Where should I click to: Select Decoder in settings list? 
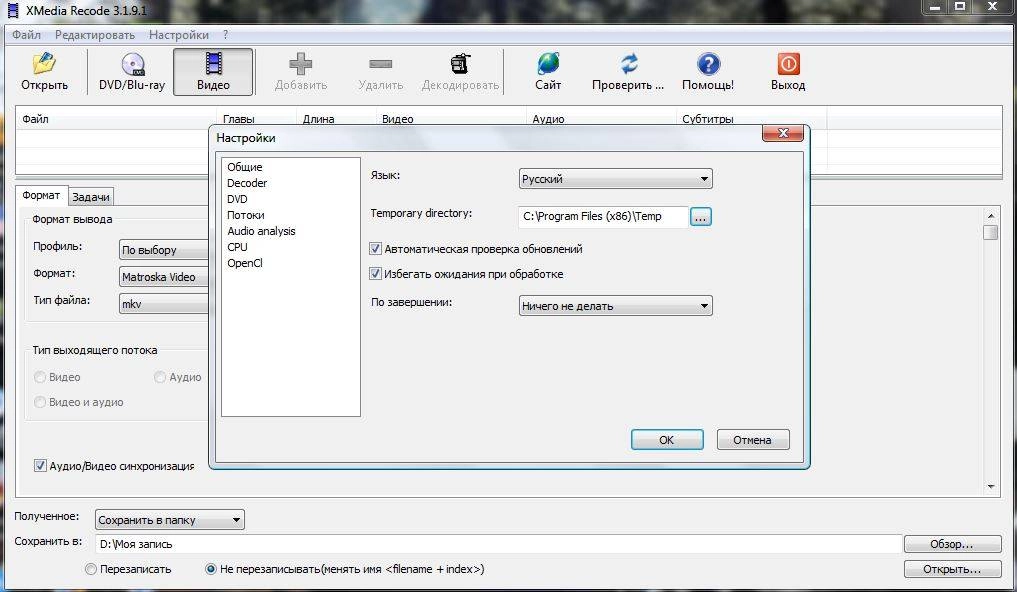click(247, 183)
